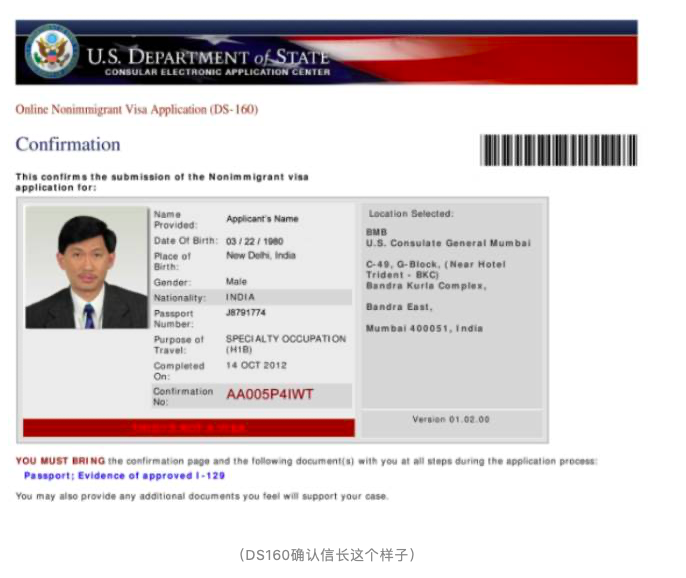
Task: Click the passport number J8791774
Action: [x=246, y=313]
